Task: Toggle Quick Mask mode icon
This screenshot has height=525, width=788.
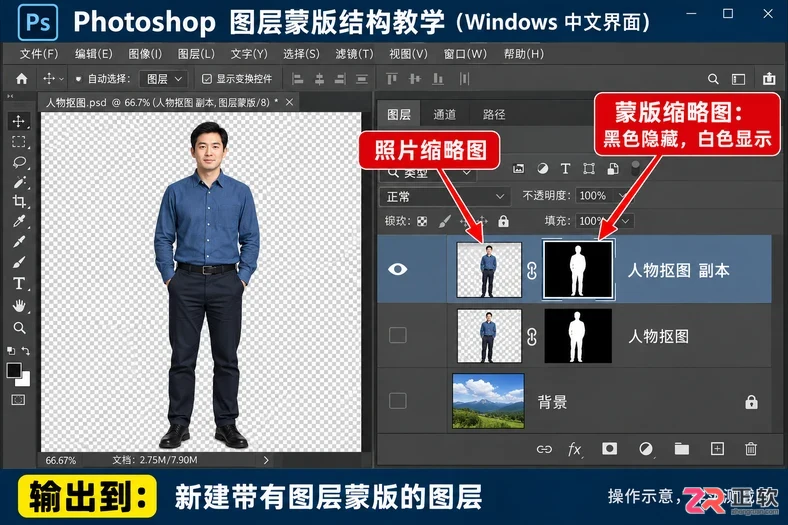Action: 18,400
